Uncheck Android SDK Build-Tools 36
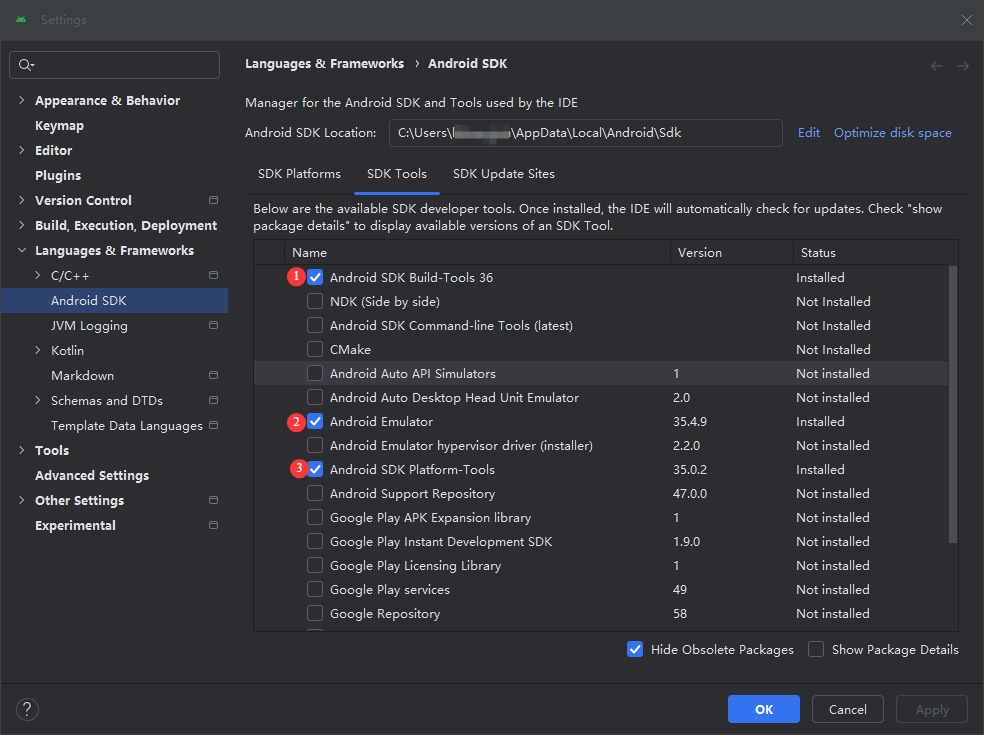Viewport: 984px width, 735px height. 315,277
